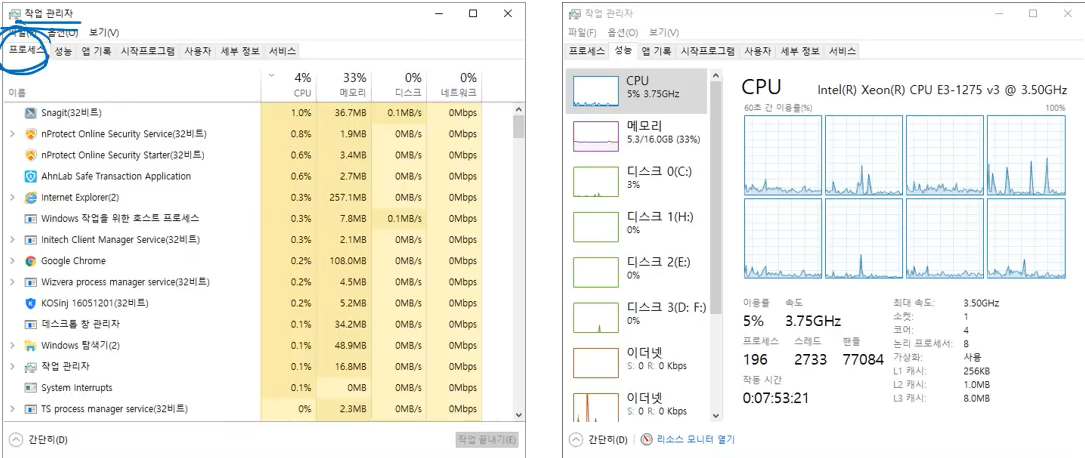Screen dimensions: 1085x458
Task: Open 서비스 tab in left window
Action: [282, 51]
